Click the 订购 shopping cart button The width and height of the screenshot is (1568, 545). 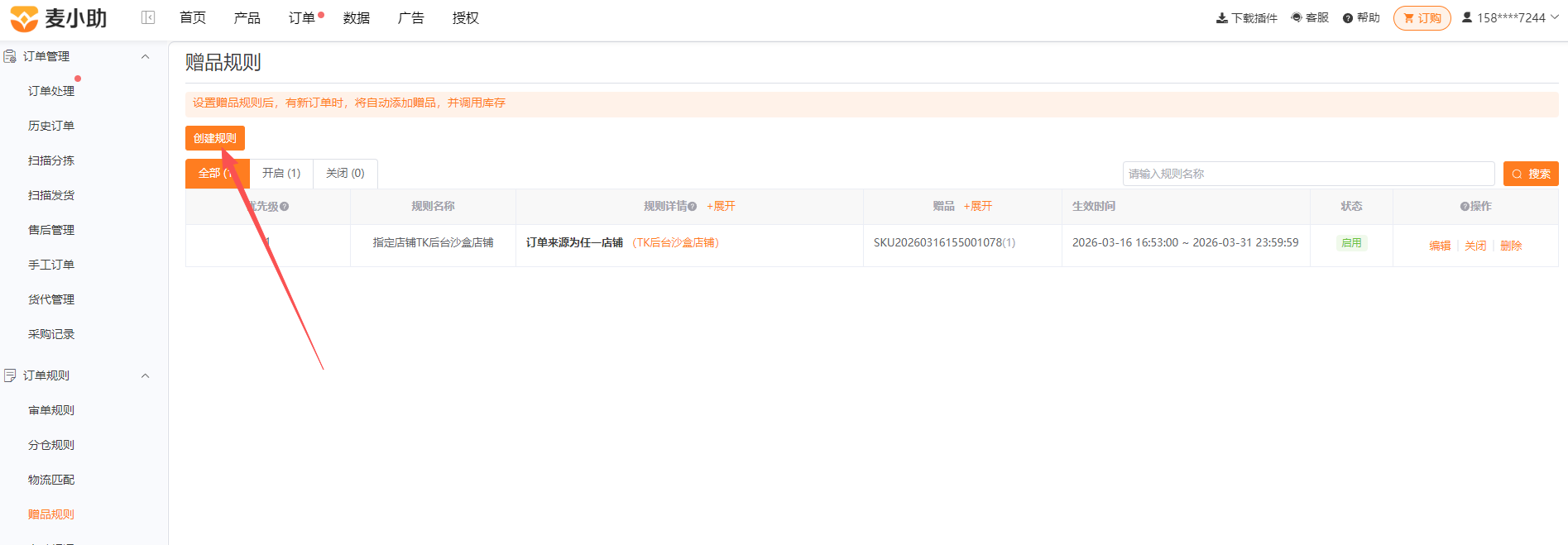coord(1422,18)
